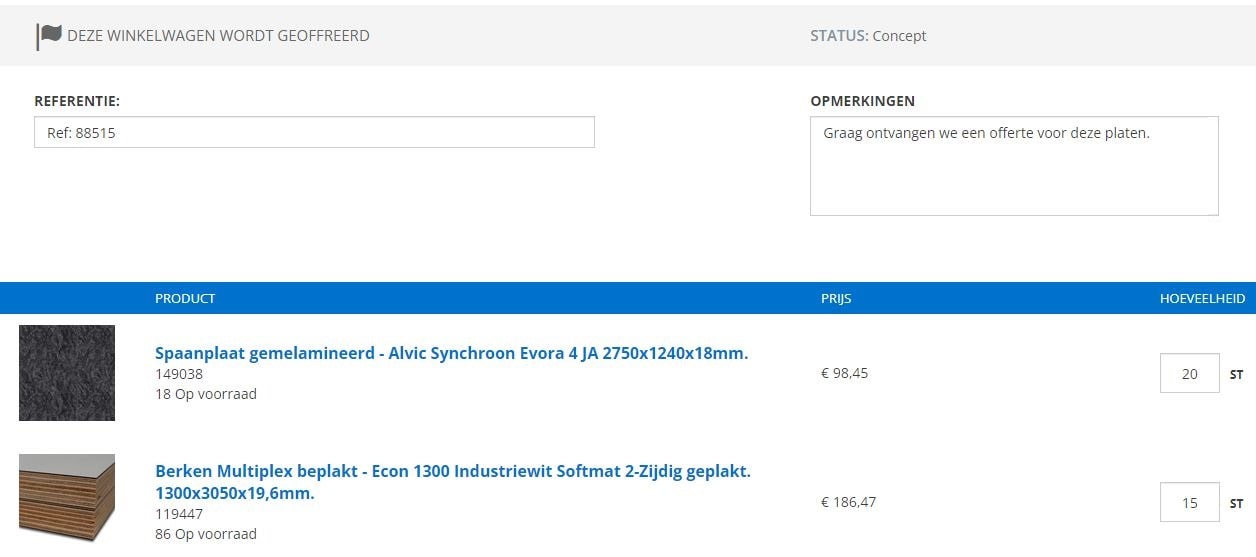Click the HOEVEELHEID column header
This screenshot has height=557, width=1256.
click(1202, 298)
